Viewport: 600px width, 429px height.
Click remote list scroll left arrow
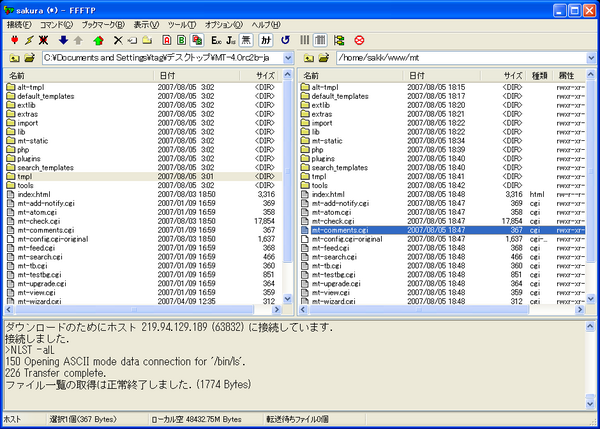pyautogui.click(x=303, y=309)
